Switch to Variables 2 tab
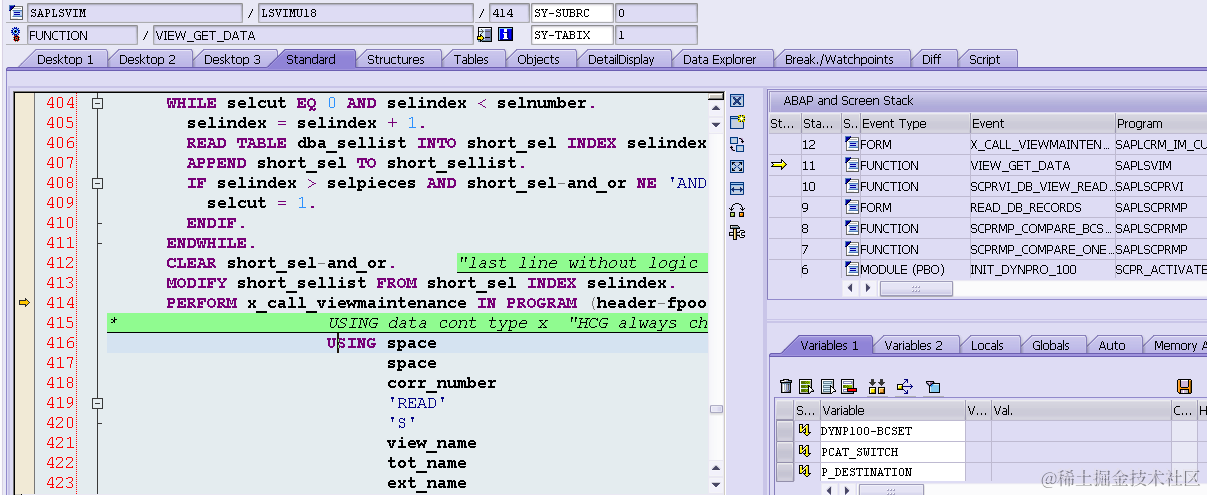This screenshot has height=495, width=1207. pyautogui.click(x=913, y=345)
